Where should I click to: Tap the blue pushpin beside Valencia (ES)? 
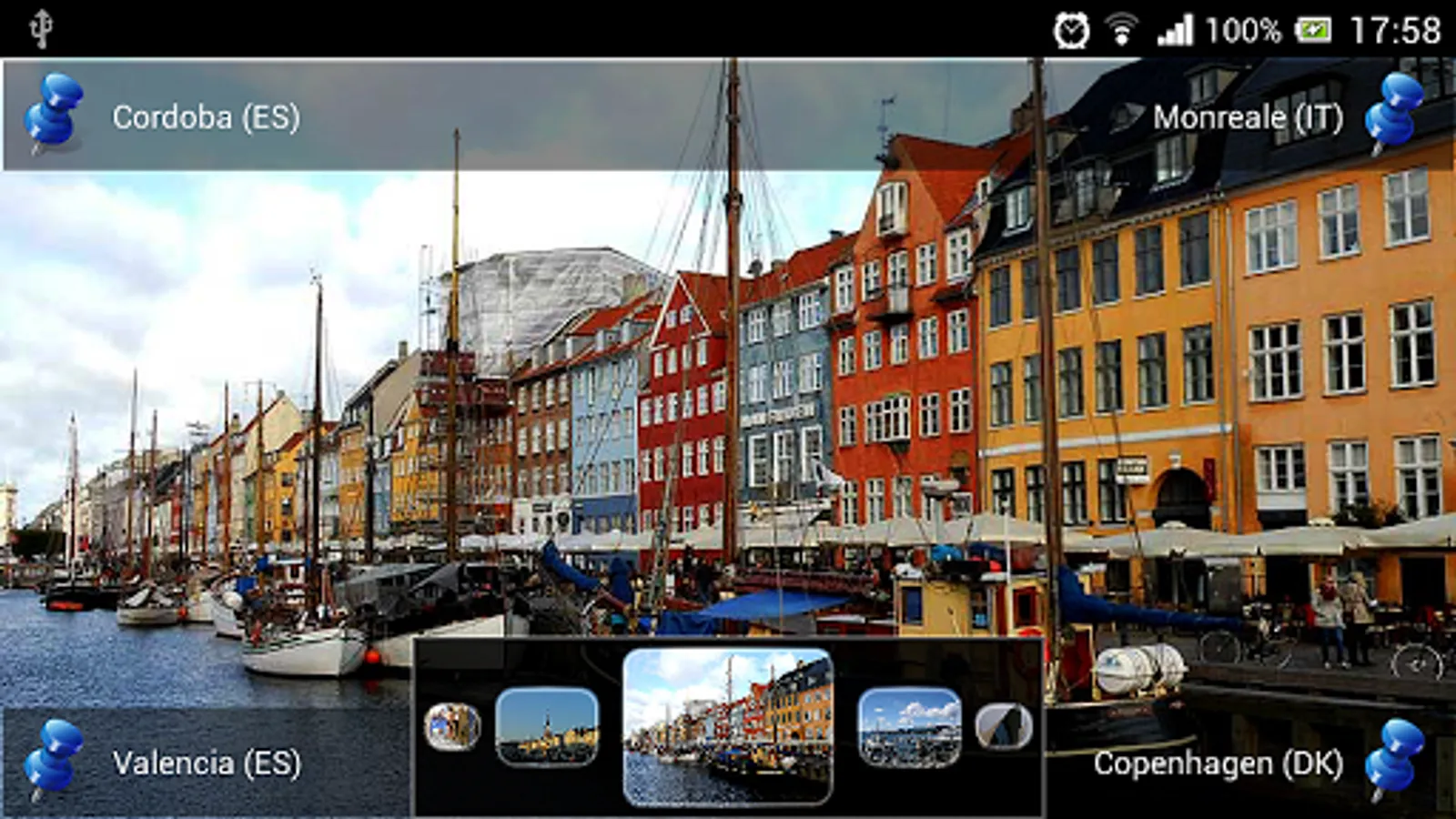point(54,759)
